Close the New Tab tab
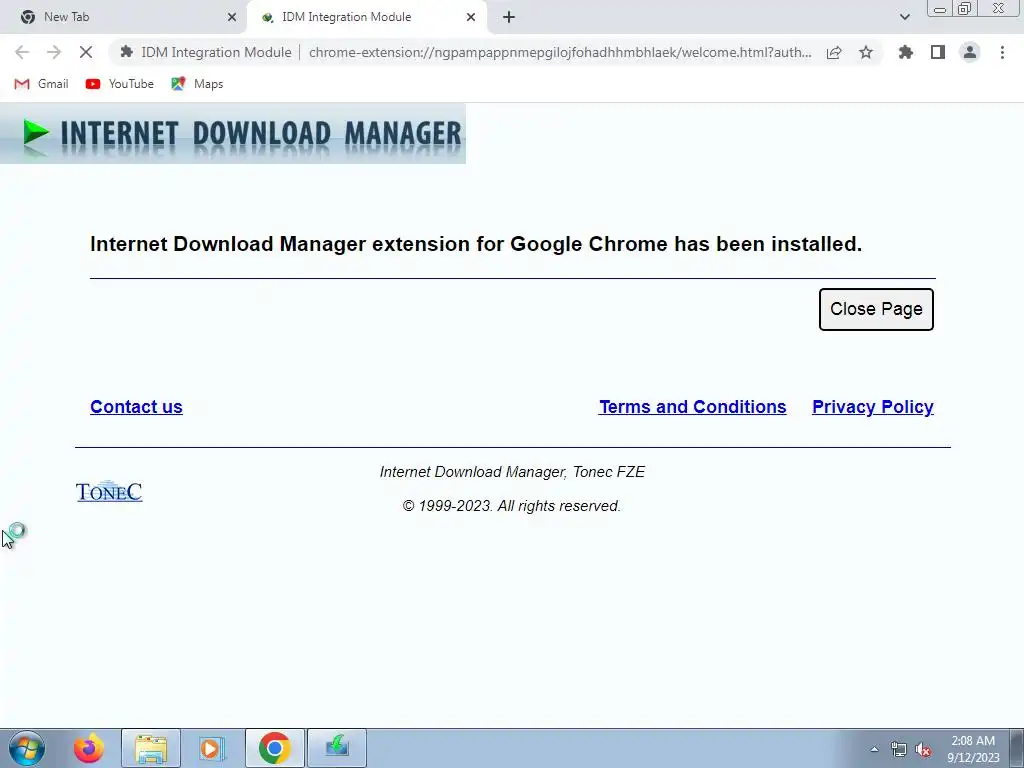The height and width of the screenshot is (768, 1024). tap(232, 17)
